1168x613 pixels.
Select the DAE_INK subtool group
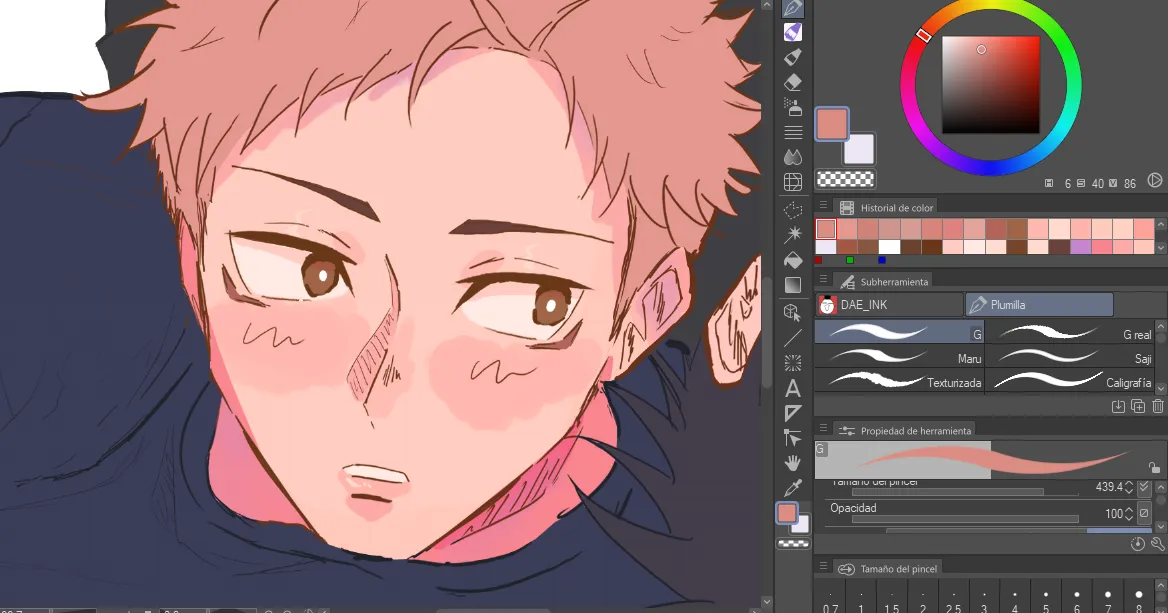[889, 305]
